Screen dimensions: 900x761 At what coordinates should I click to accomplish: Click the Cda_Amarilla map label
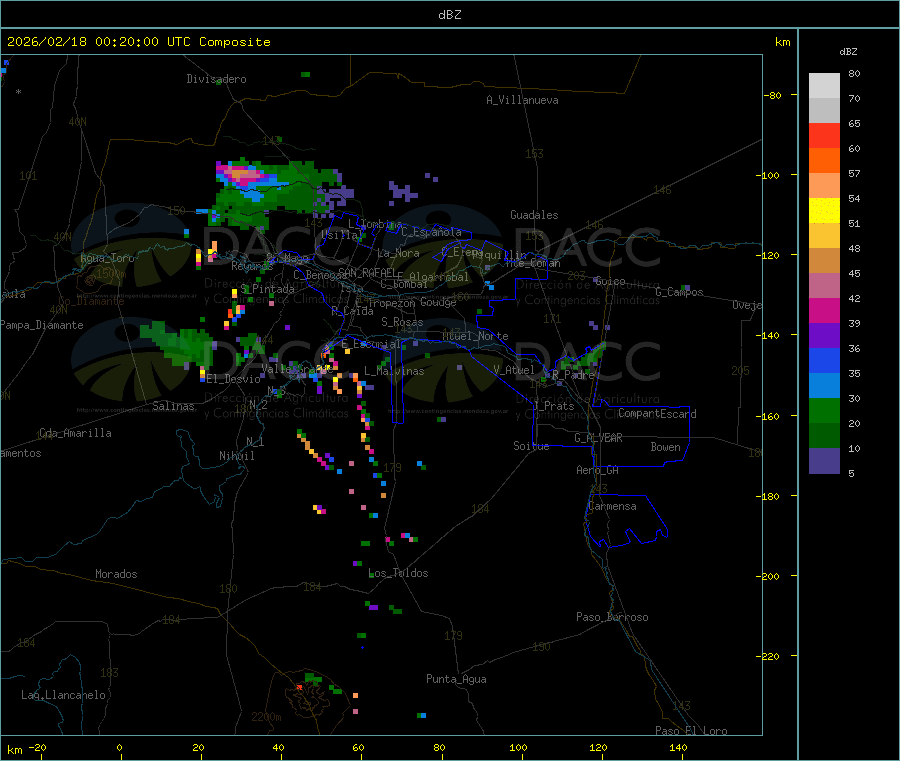(x=75, y=433)
